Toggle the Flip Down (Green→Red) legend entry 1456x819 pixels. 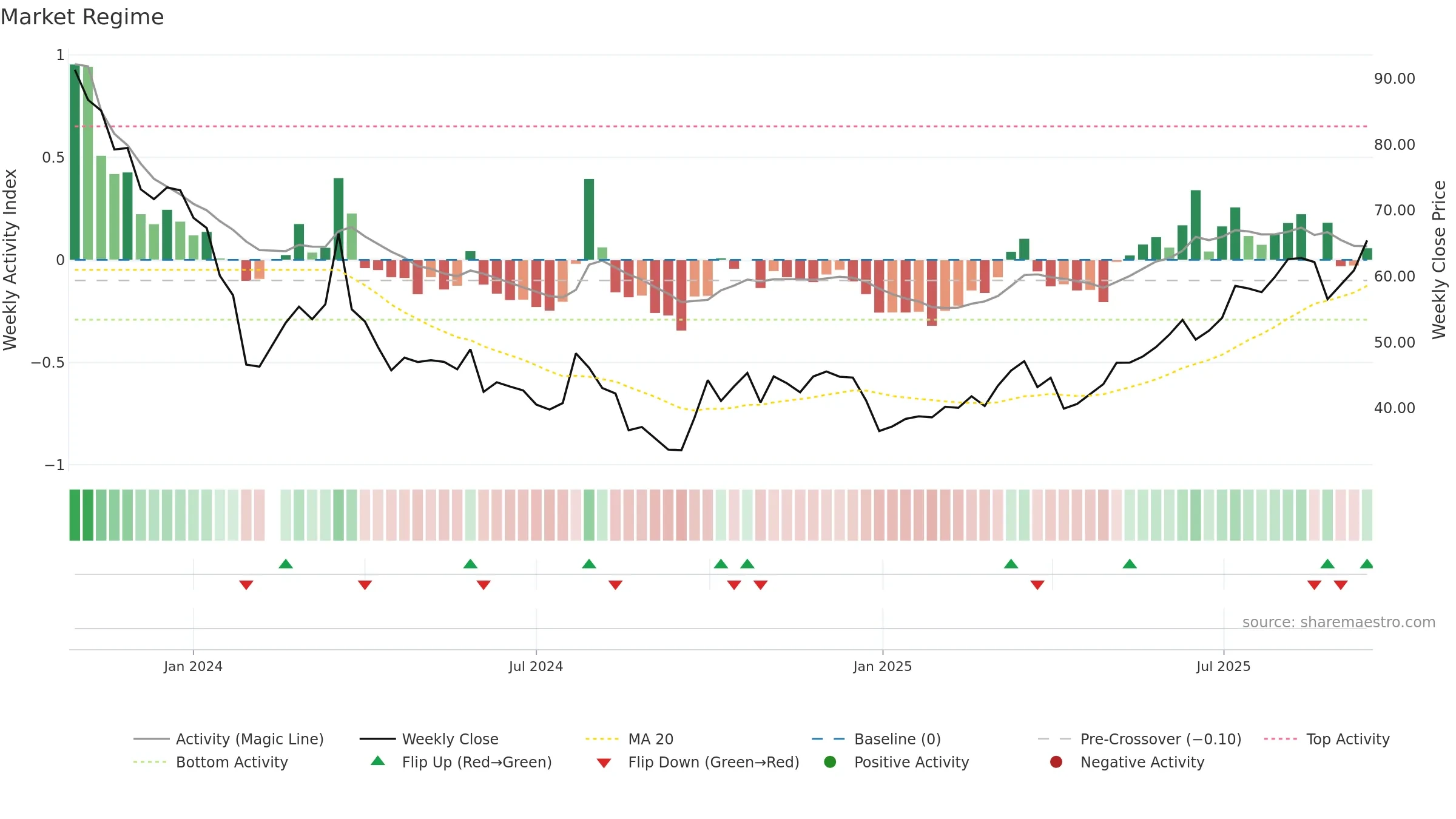(698, 762)
